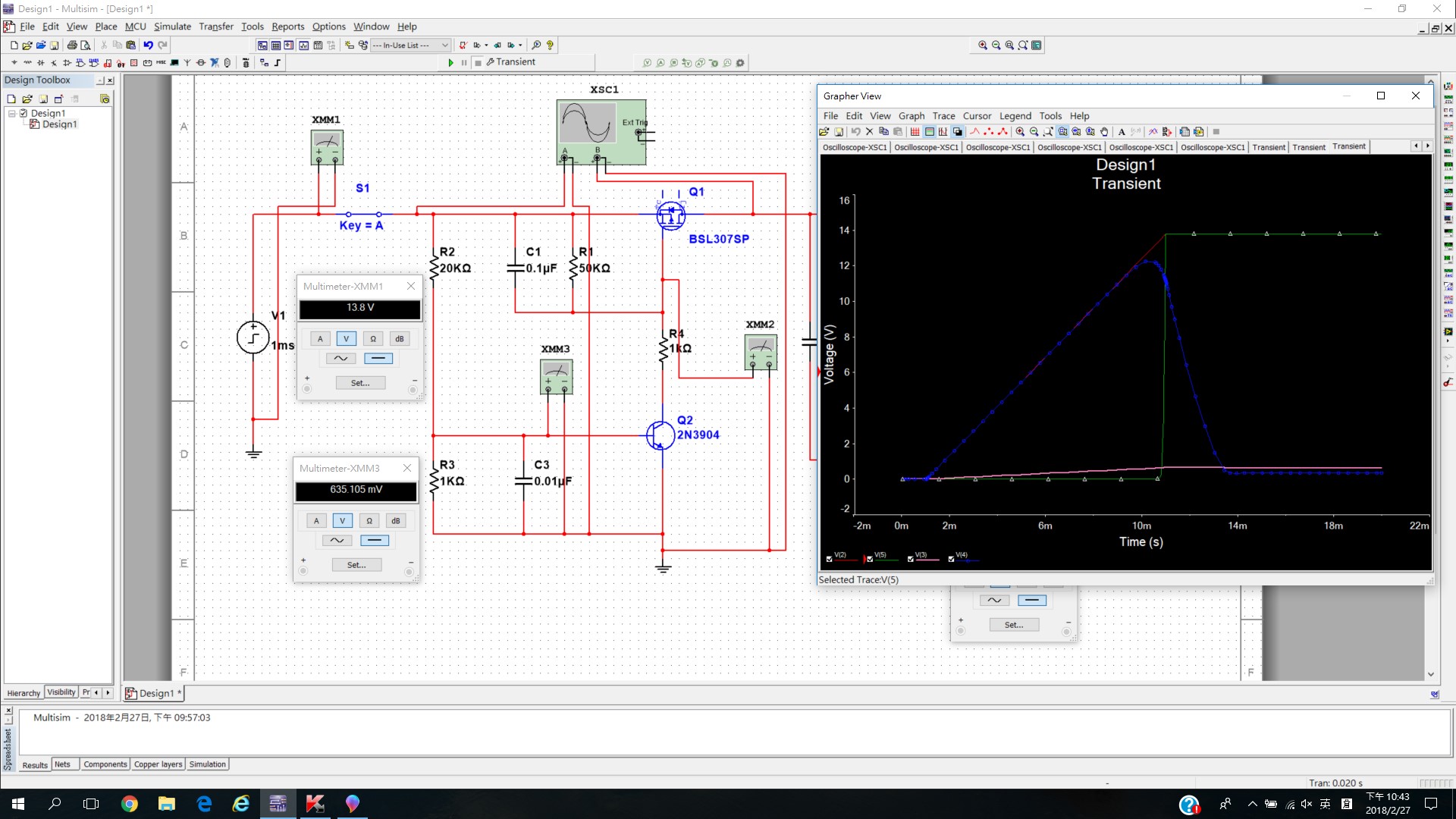Select Design1 child item in tree
Viewport: 1456px width, 819px height.
click(59, 124)
